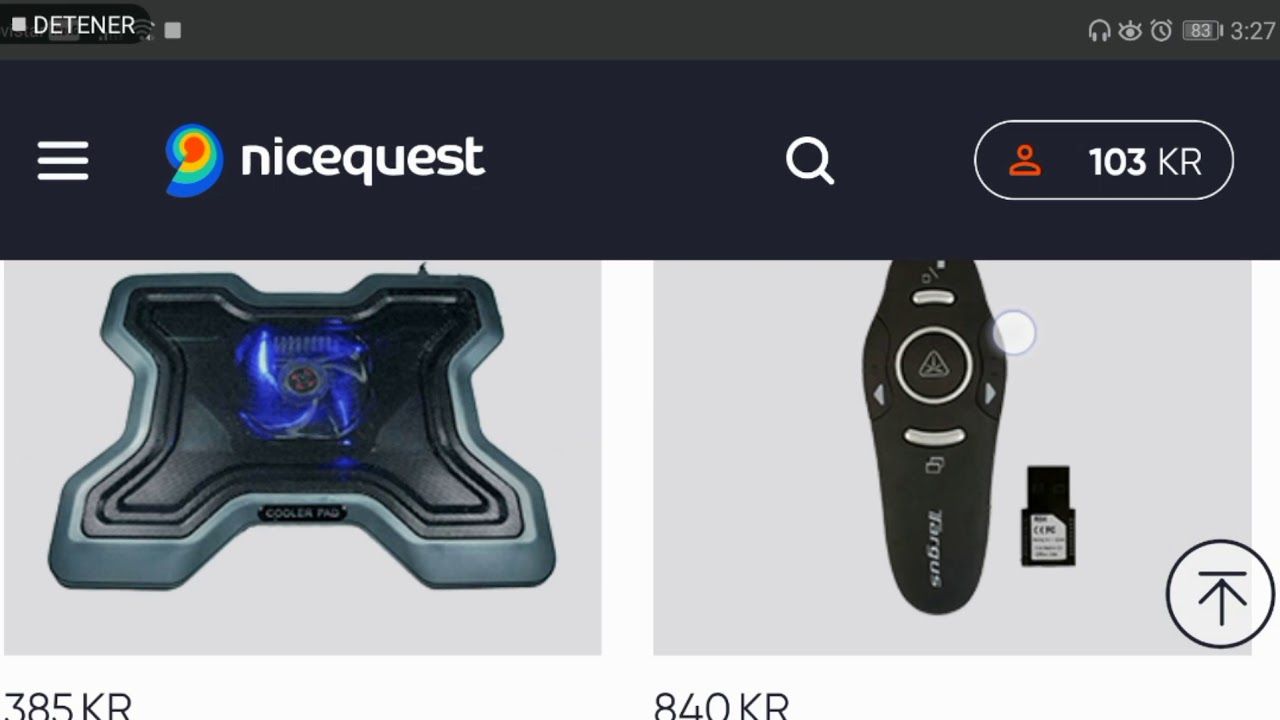Viewport: 1280px width, 720px height.
Task: Open the Cooler Pad product image
Action: pos(301,457)
